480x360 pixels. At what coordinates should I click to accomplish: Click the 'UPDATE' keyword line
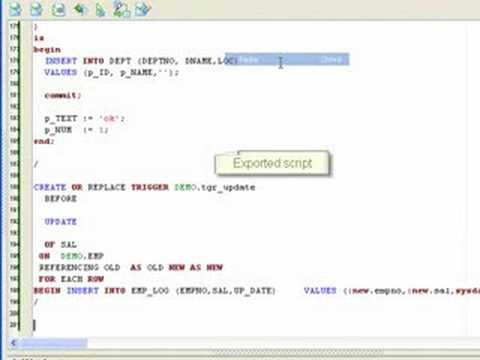click(61, 222)
